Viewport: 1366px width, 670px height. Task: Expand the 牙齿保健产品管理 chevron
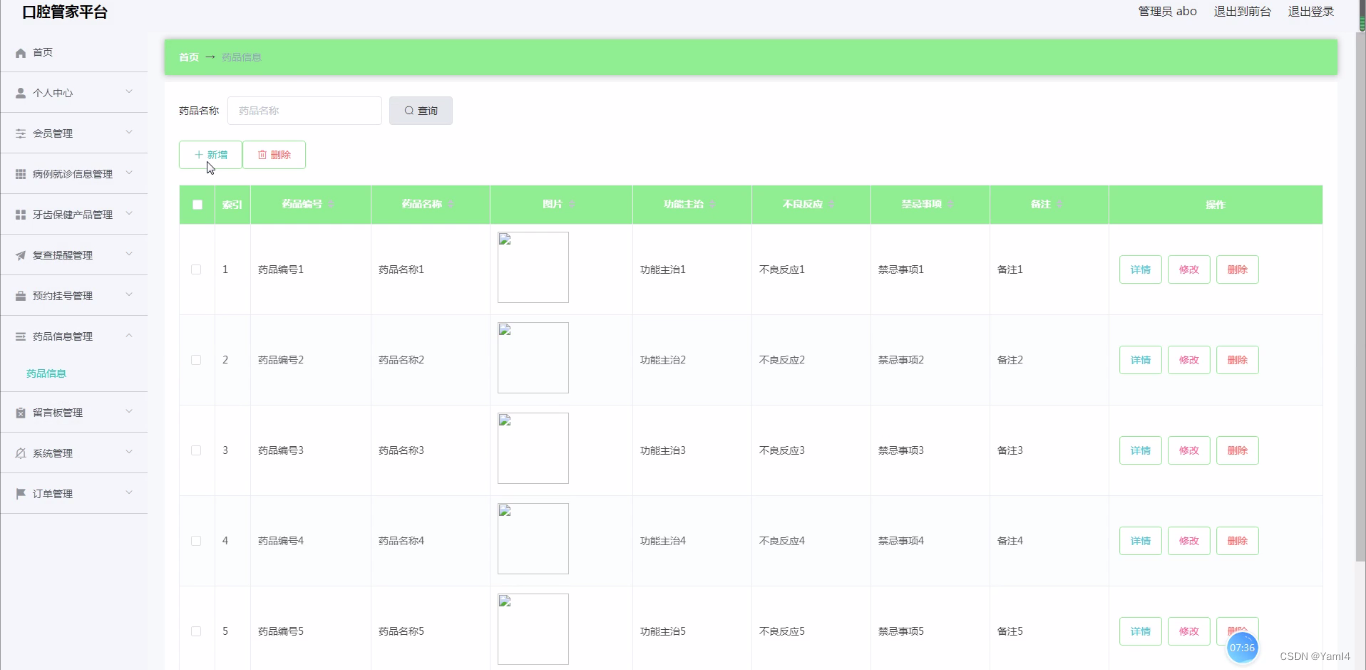tap(129, 214)
